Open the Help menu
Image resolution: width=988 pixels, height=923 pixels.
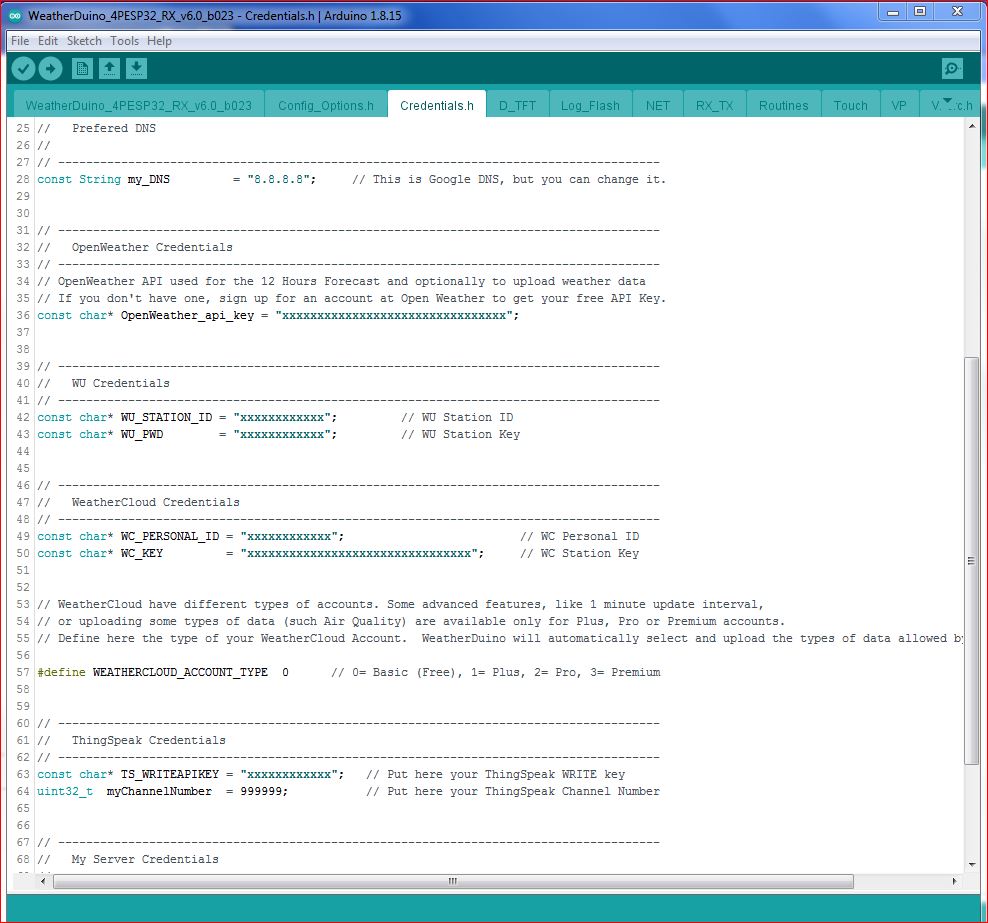coord(159,41)
